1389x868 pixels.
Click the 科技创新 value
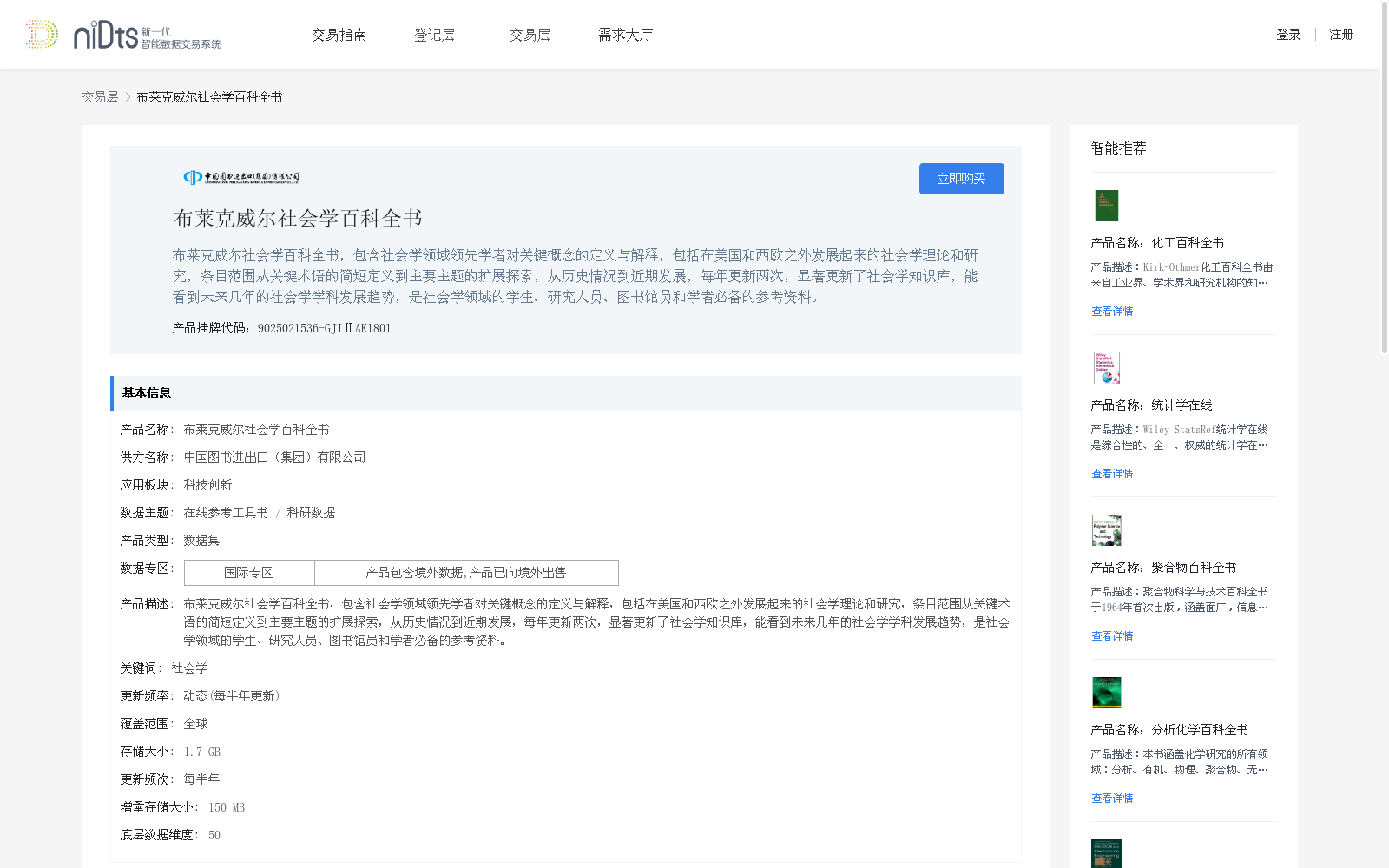207,485
